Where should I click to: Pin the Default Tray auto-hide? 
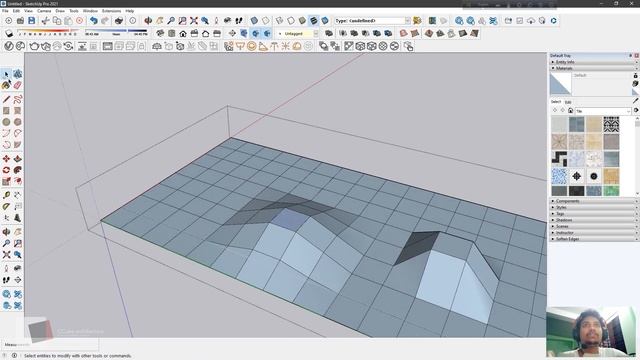[630, 56]
